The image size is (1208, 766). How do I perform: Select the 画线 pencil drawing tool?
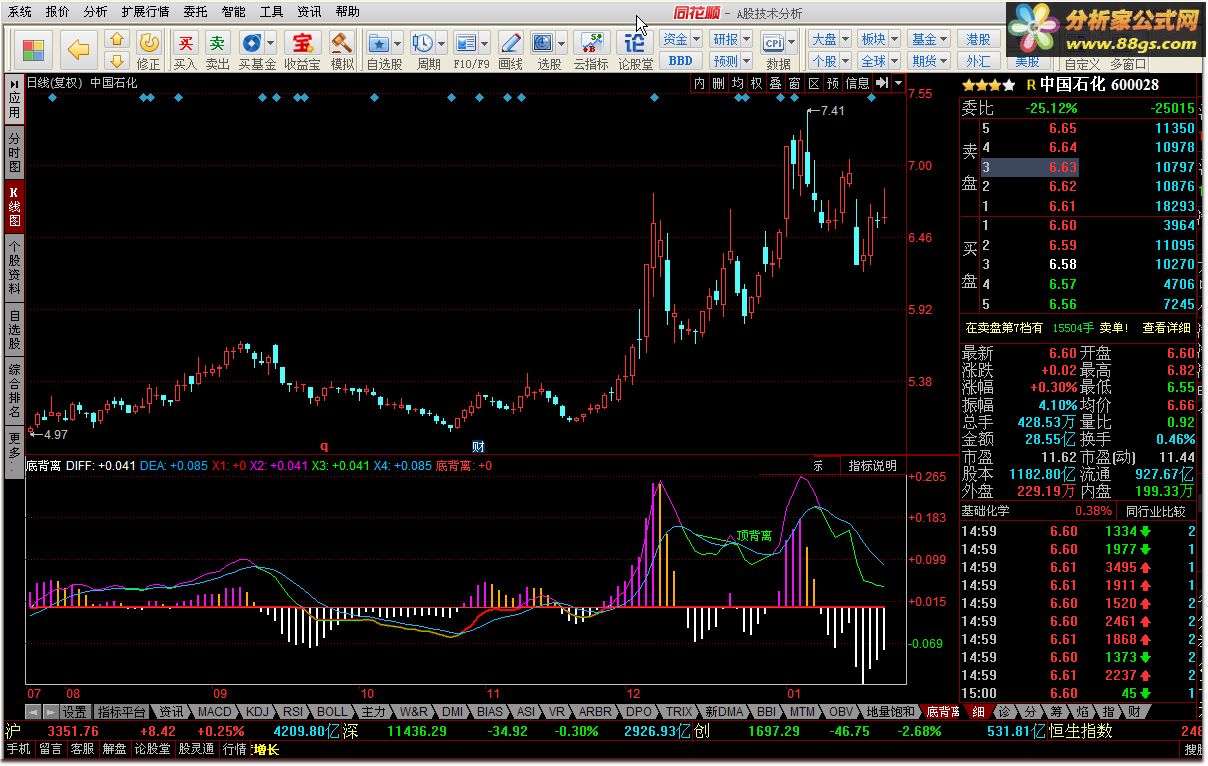pos(510,42)
